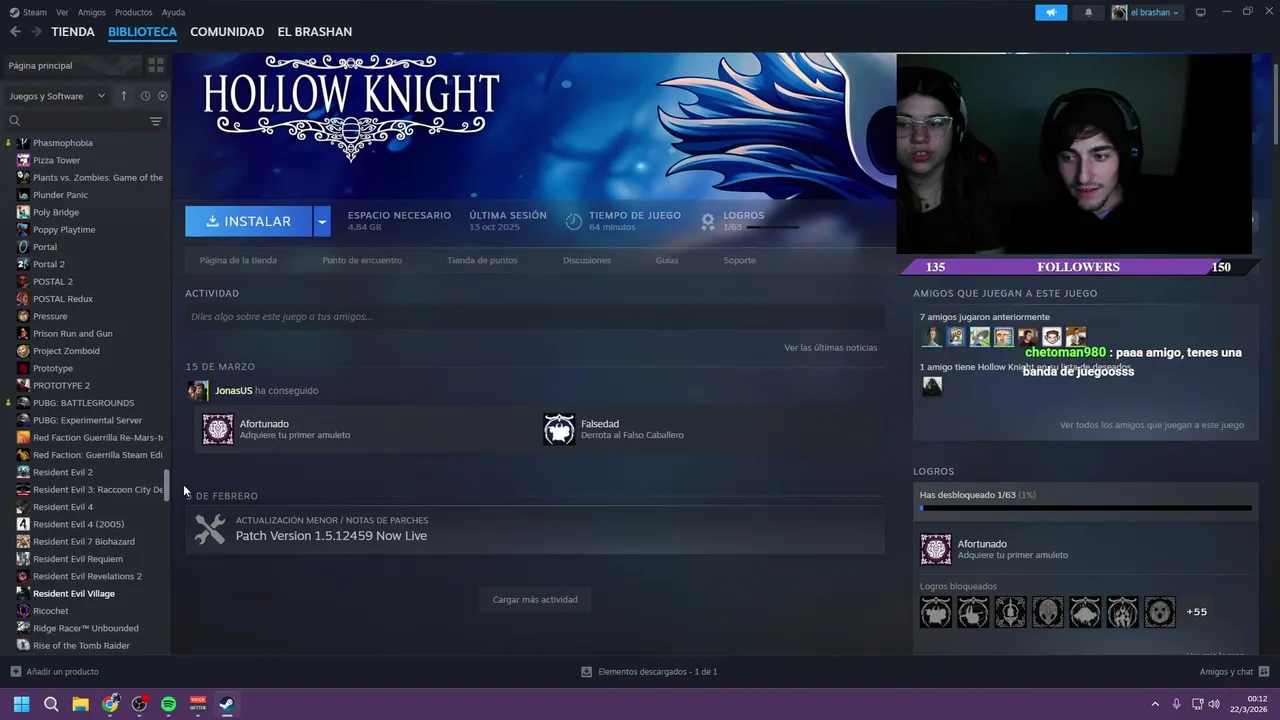Open the Patch Version 1.5.12459 Now Live news
The image size is (1280, 720).
(331, 536)
